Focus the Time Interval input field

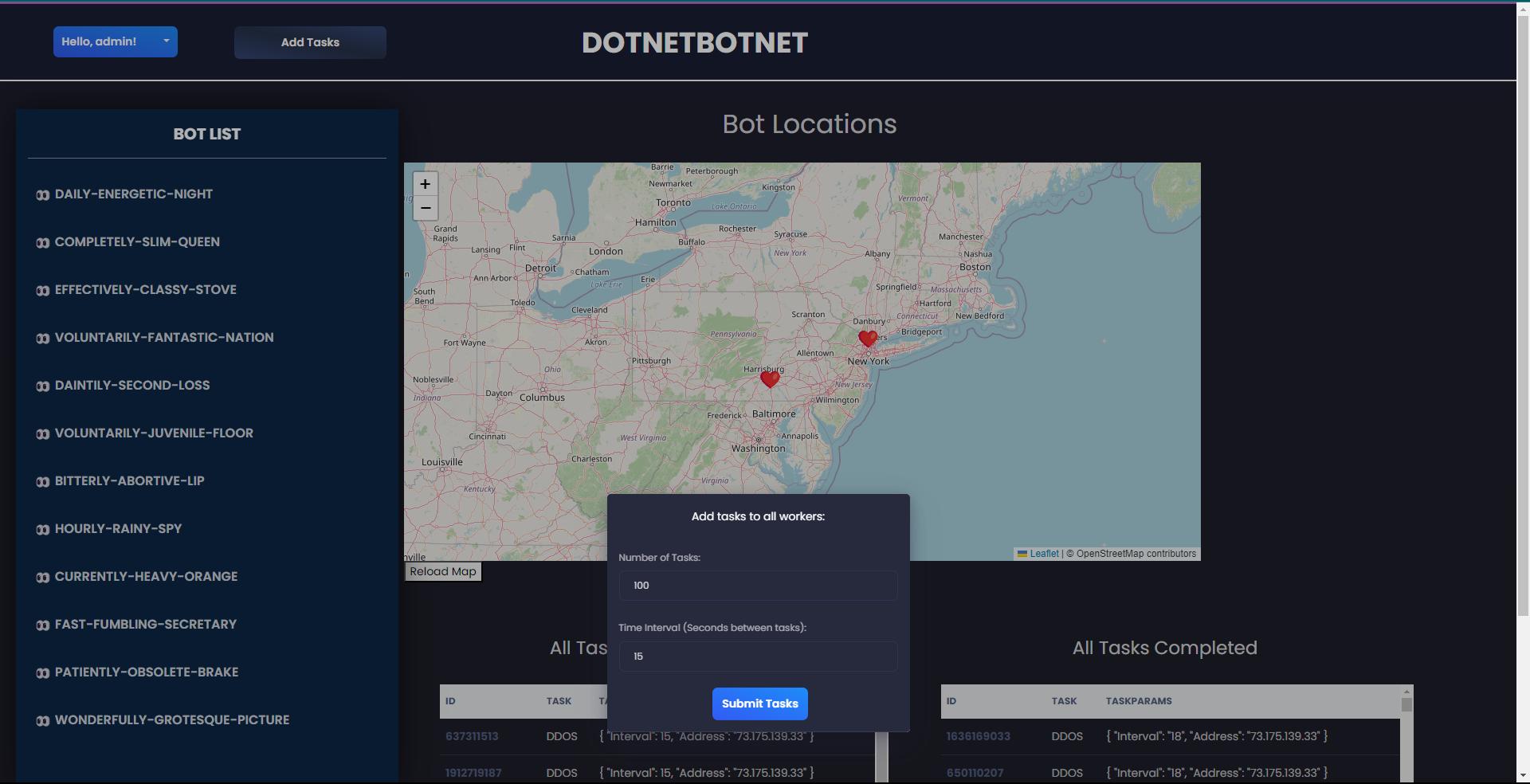758,657
